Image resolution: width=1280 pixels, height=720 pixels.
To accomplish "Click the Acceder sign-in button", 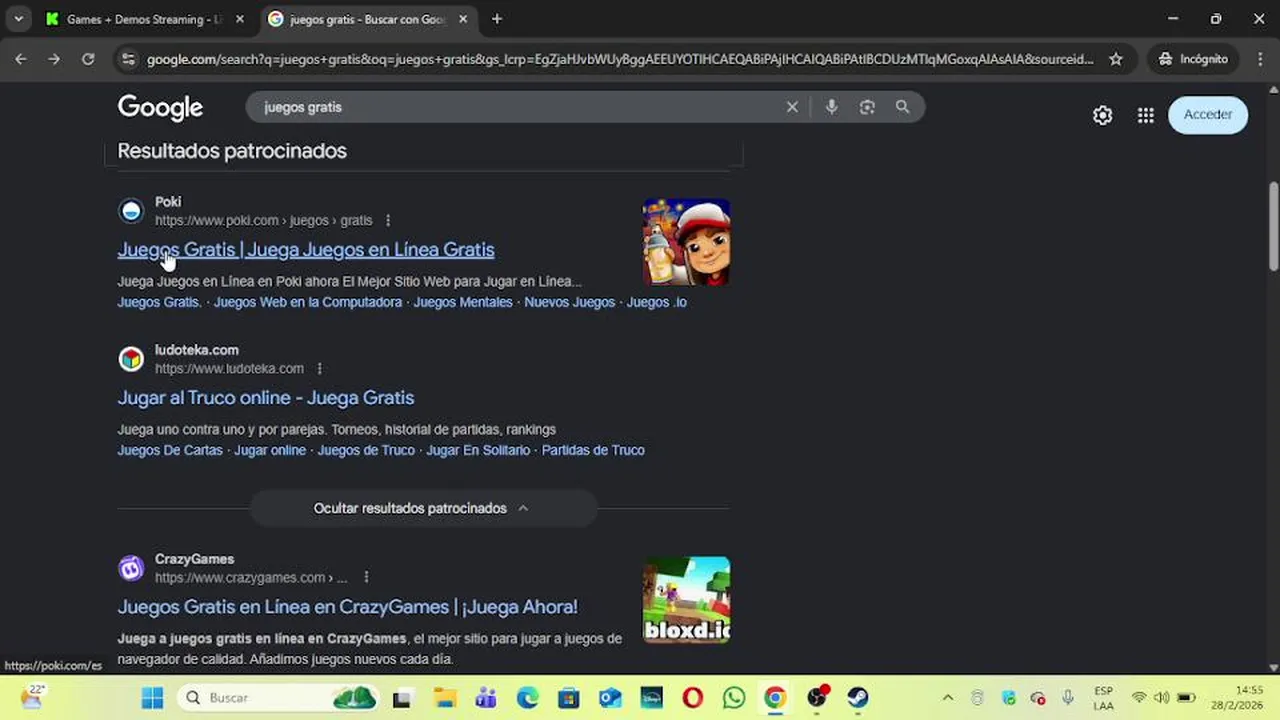I will (1208, 115).
